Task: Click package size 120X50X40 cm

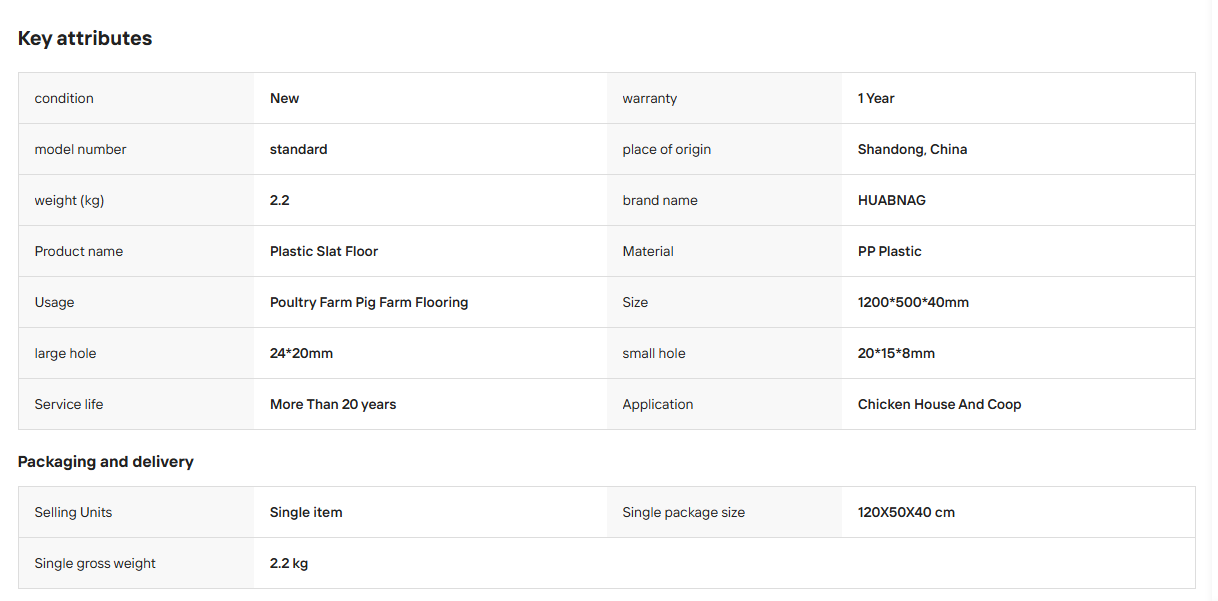Action: [x=906, y=512]
